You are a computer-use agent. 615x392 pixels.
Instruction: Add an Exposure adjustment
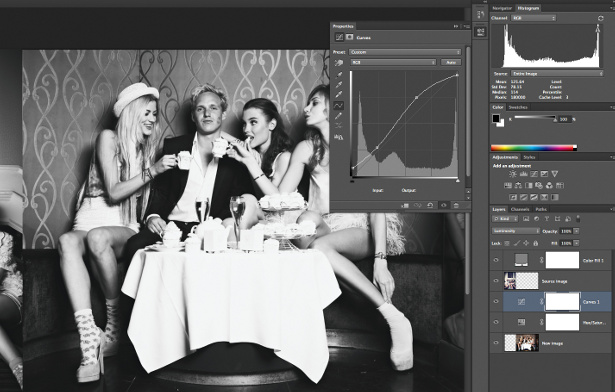click(544, 174)
